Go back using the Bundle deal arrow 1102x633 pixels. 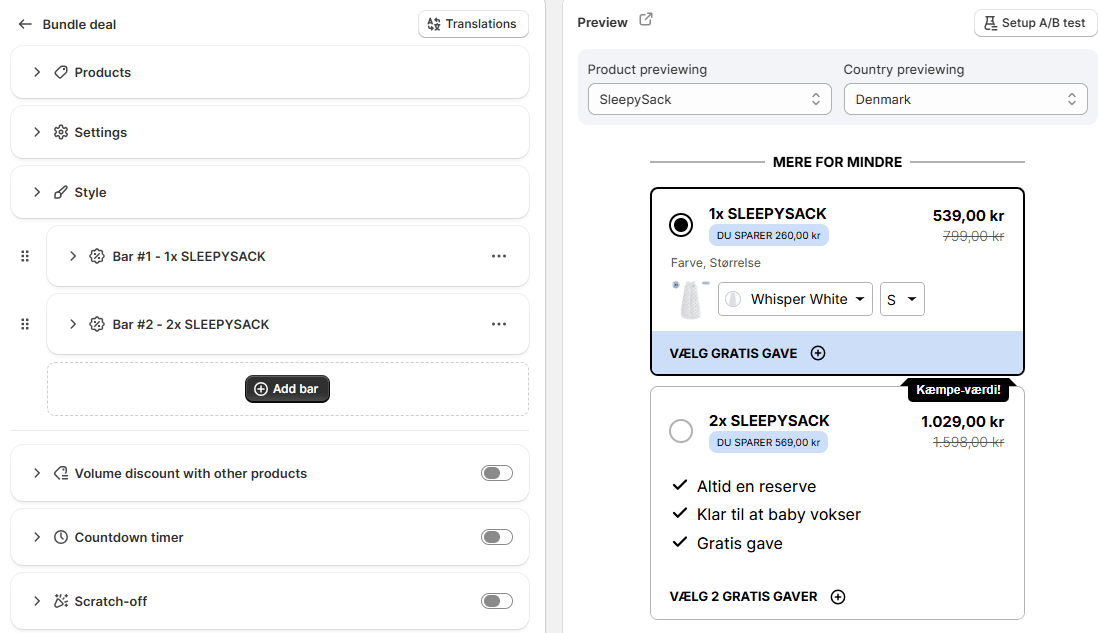click(x=25, y=24)
